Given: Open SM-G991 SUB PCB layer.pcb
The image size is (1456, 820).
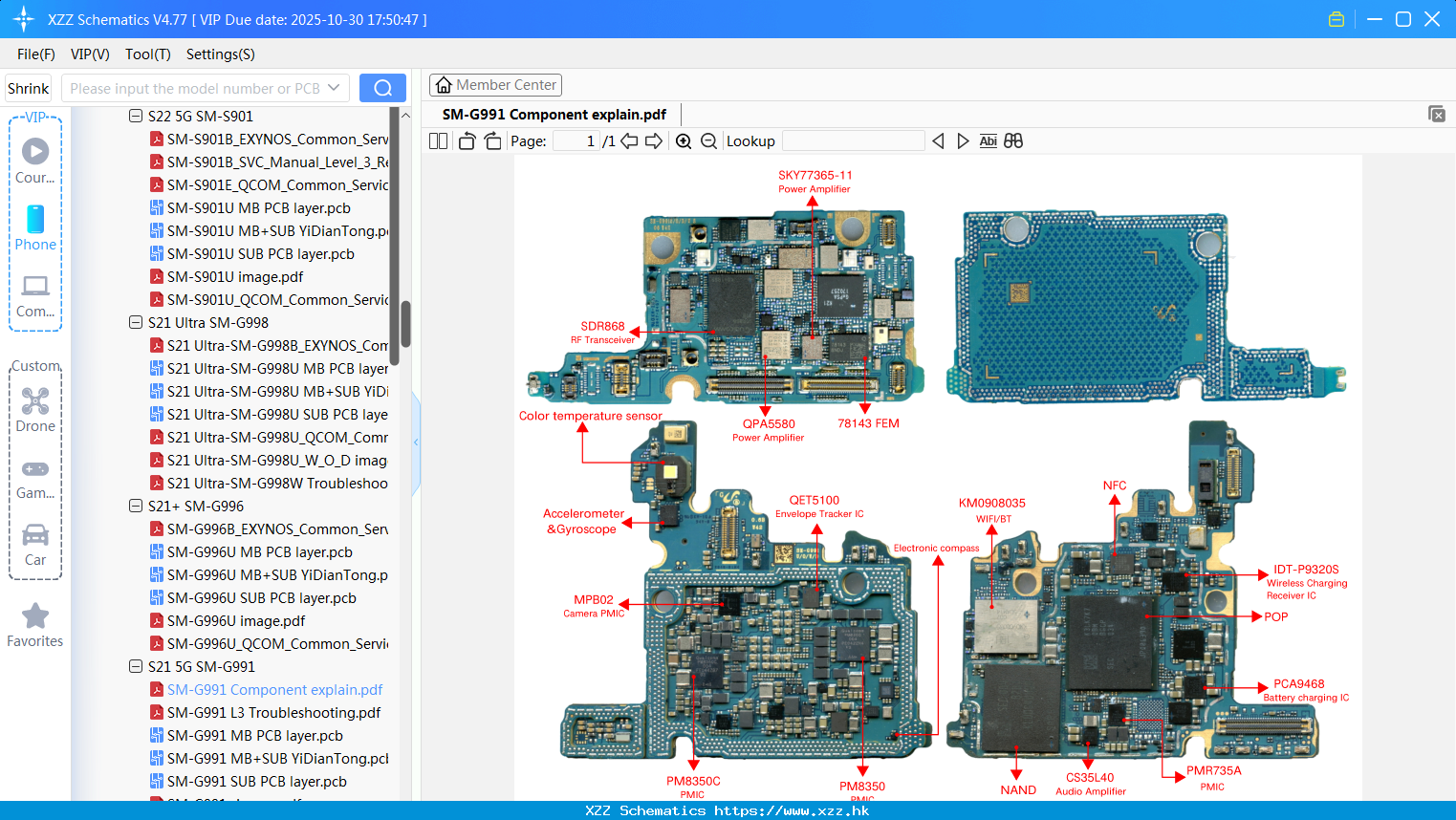Looking at the screenshot, I should (x=257, y=781).
